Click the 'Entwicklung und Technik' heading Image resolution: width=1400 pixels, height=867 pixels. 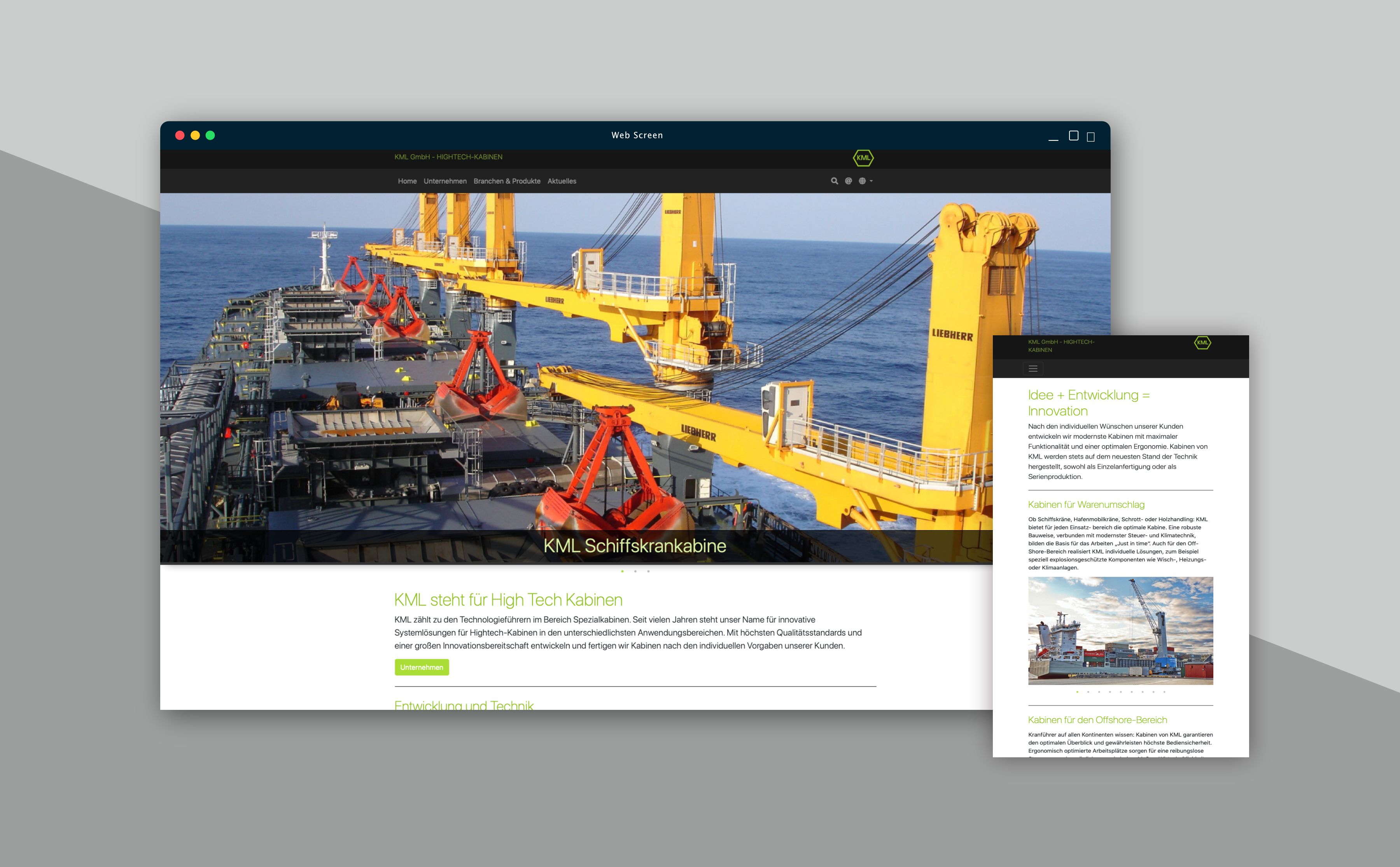pyautogui.click(x=464, y=705)
